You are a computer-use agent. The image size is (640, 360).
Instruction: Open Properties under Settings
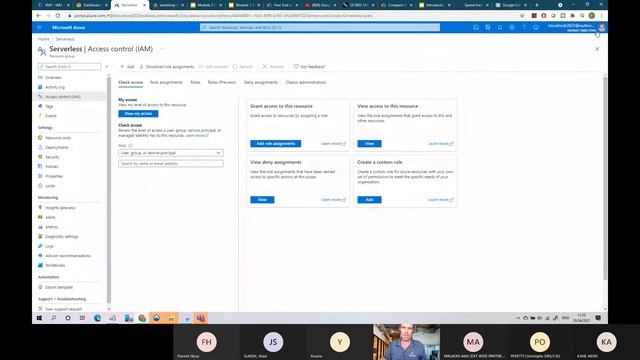(54, 176)
